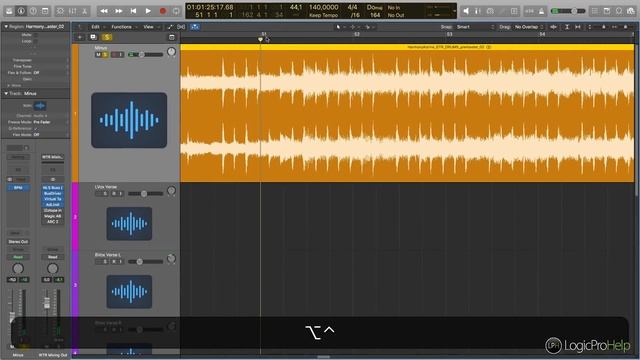Solo the BVox Verse L track

(105, 262)
